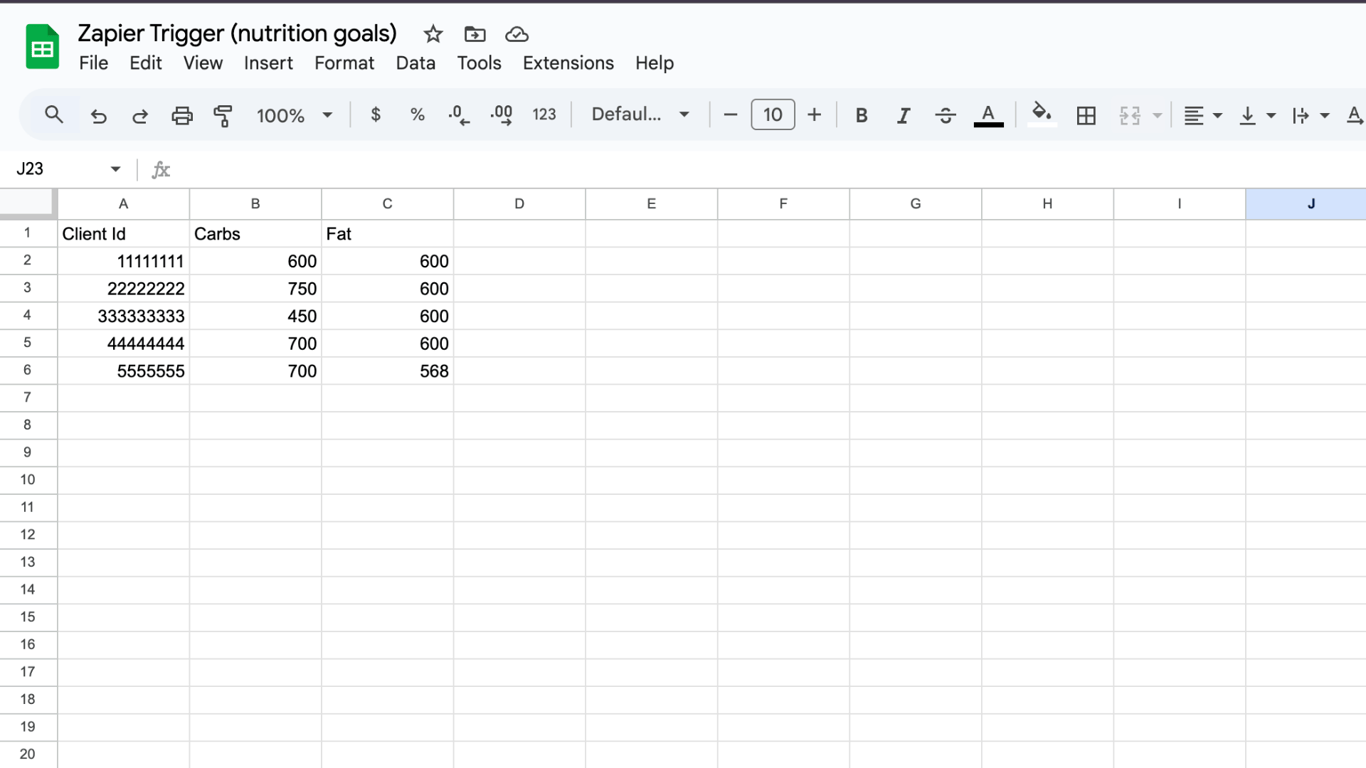Move the spreadsheet to a folder
1366x768 pixels.
tap(474, 33)
